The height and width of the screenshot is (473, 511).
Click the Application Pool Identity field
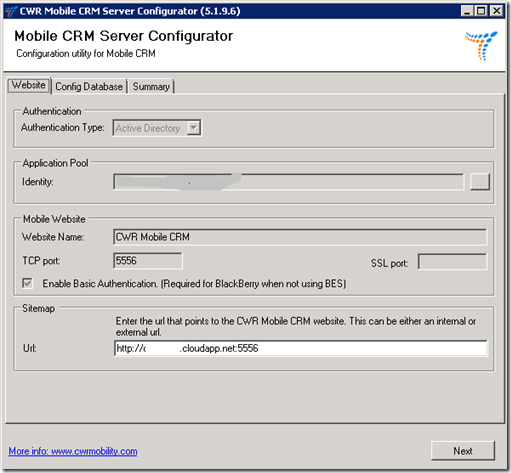[288, 182]
